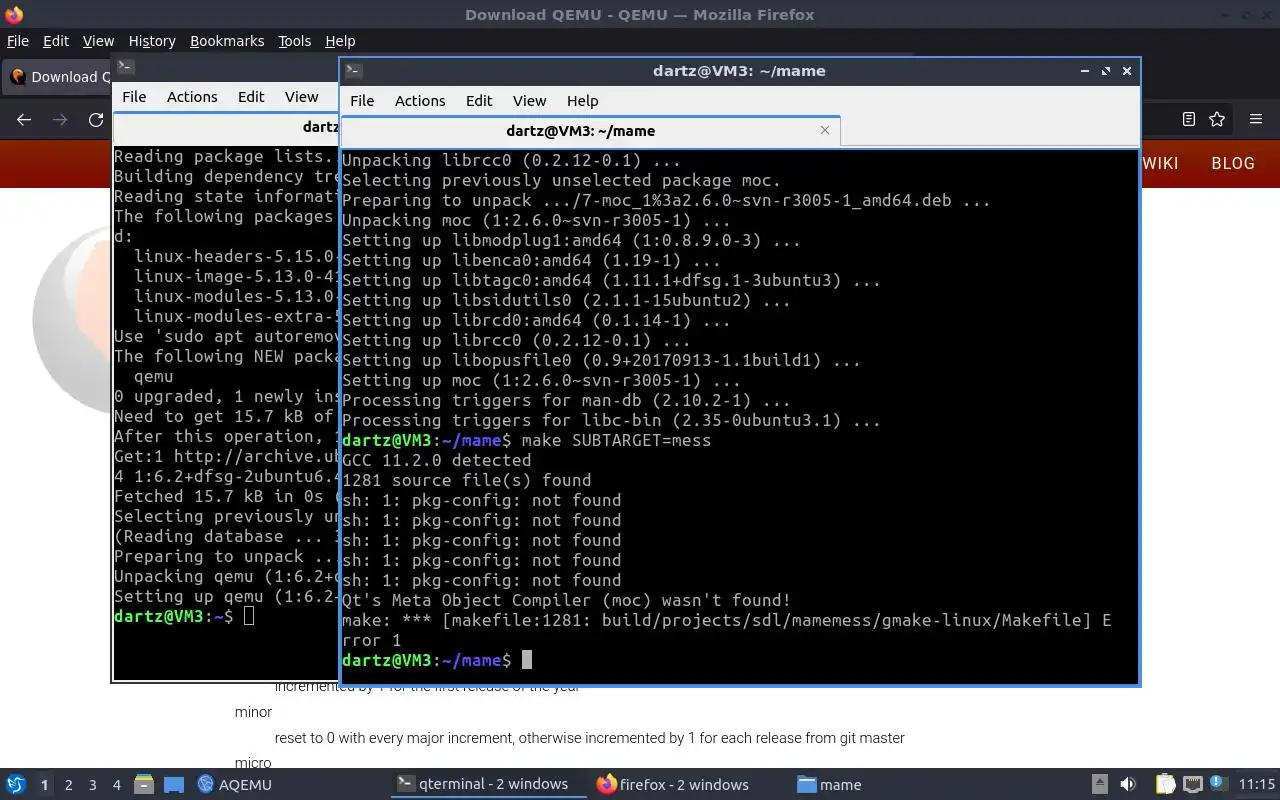Screen dimensions: 1280x800
Task: Open Firefox View menu
Action: point(98,41)
